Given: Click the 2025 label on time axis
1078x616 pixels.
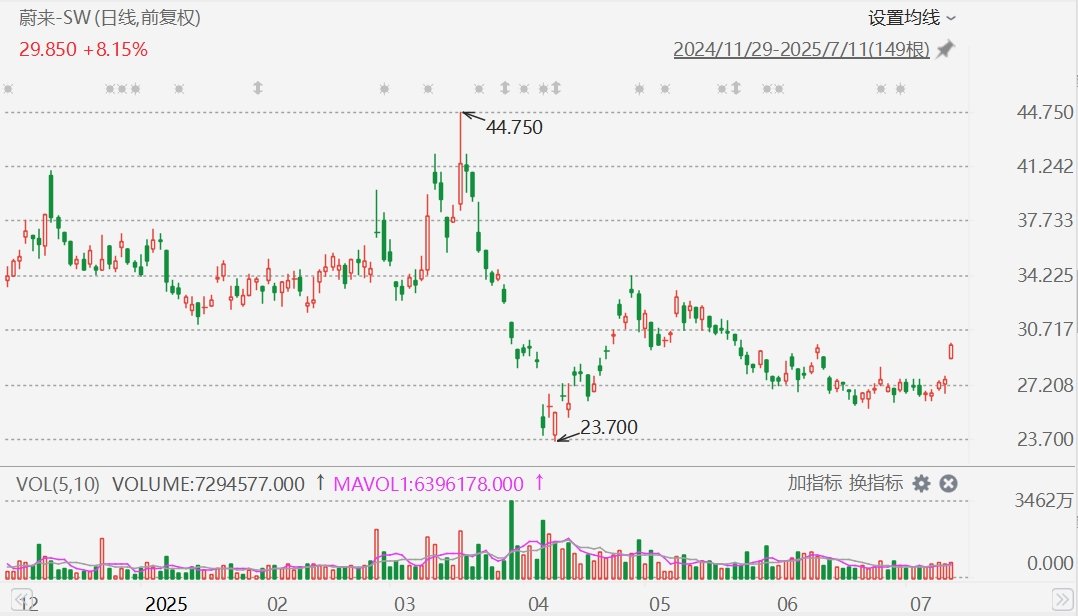Looking at the screenshot, I should [x=166, y=604].
